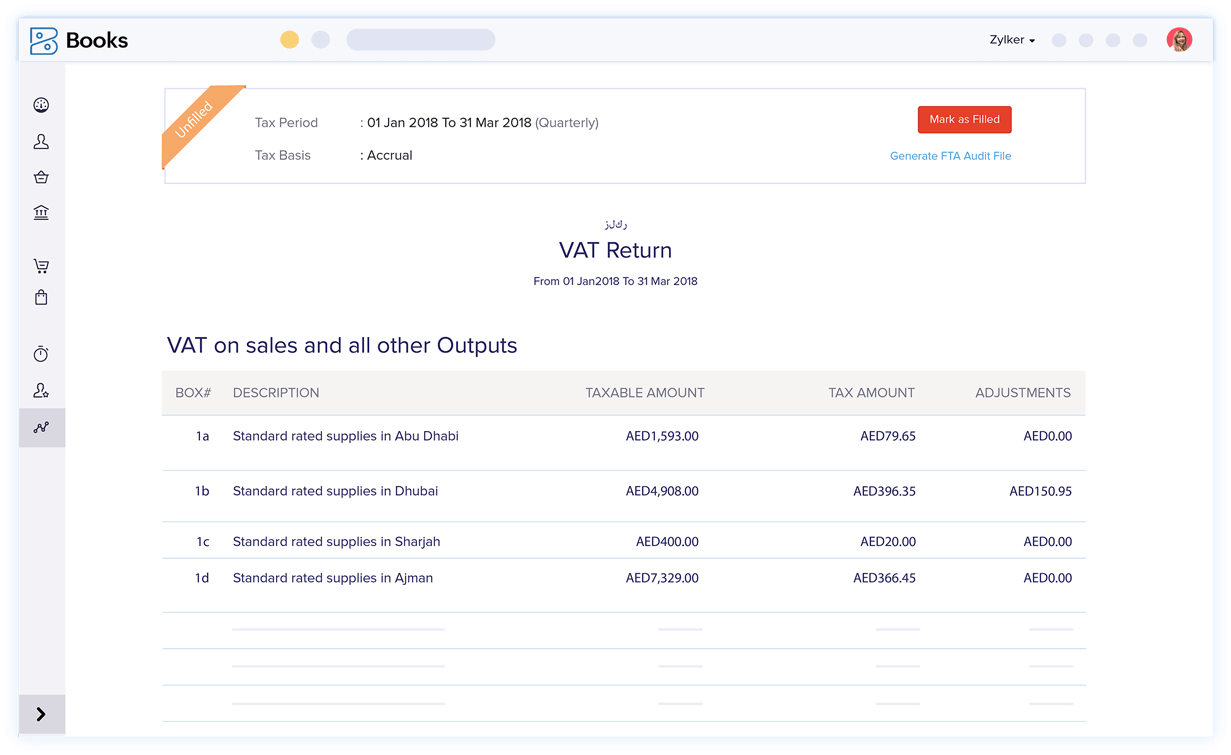Click the Books logo

tap(78, 41)
